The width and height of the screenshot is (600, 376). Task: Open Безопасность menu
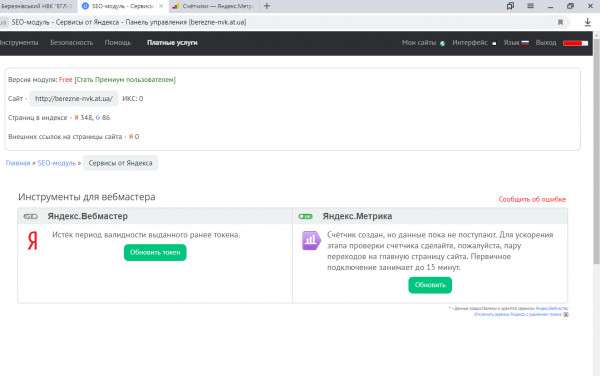[x=72, y=43]
